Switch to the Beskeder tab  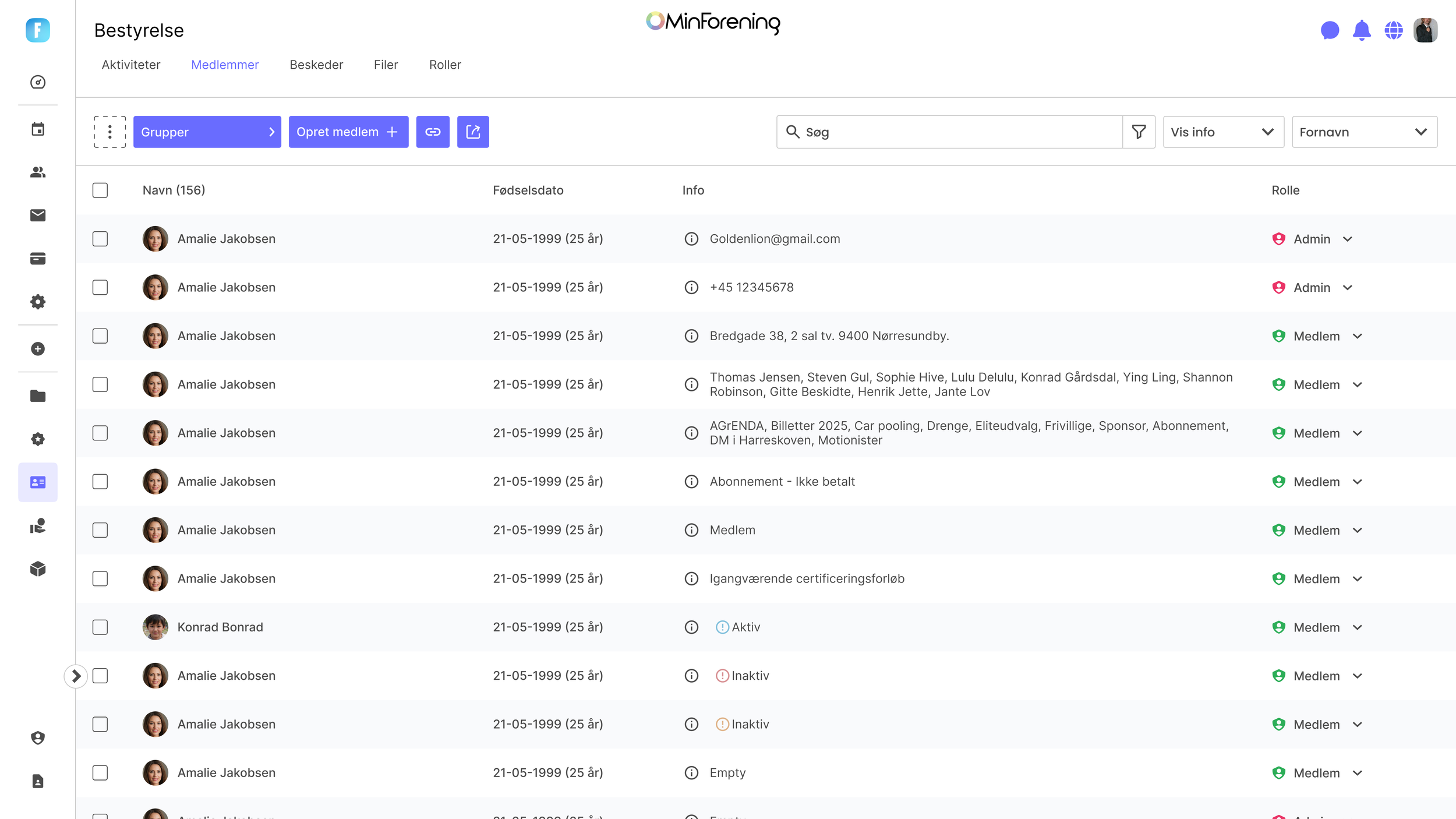coord(316,65)
